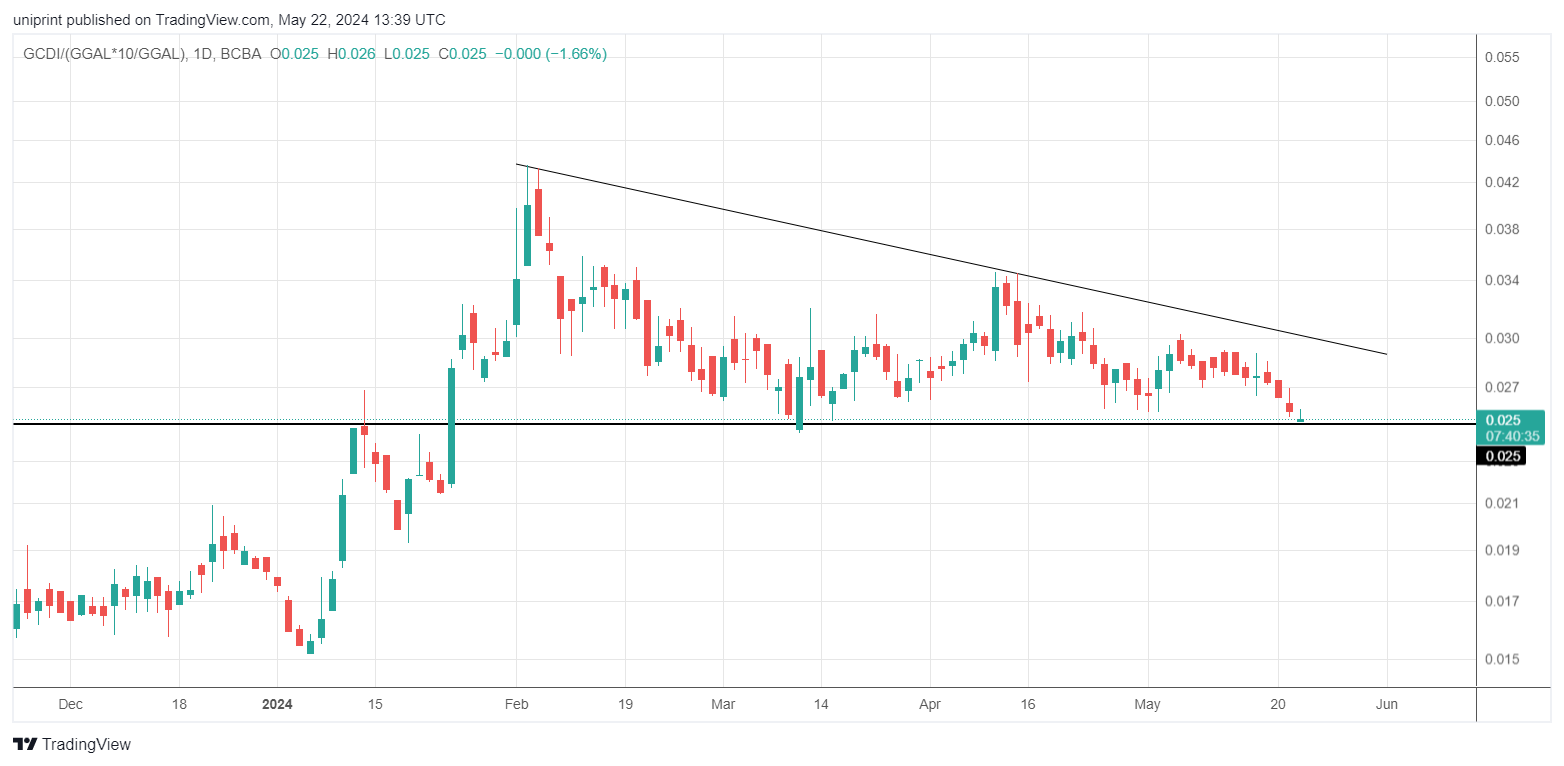Screen dimensions: 1564x766
Task: Click the price axis label 0.046
Action: [x=1502, y=140]
